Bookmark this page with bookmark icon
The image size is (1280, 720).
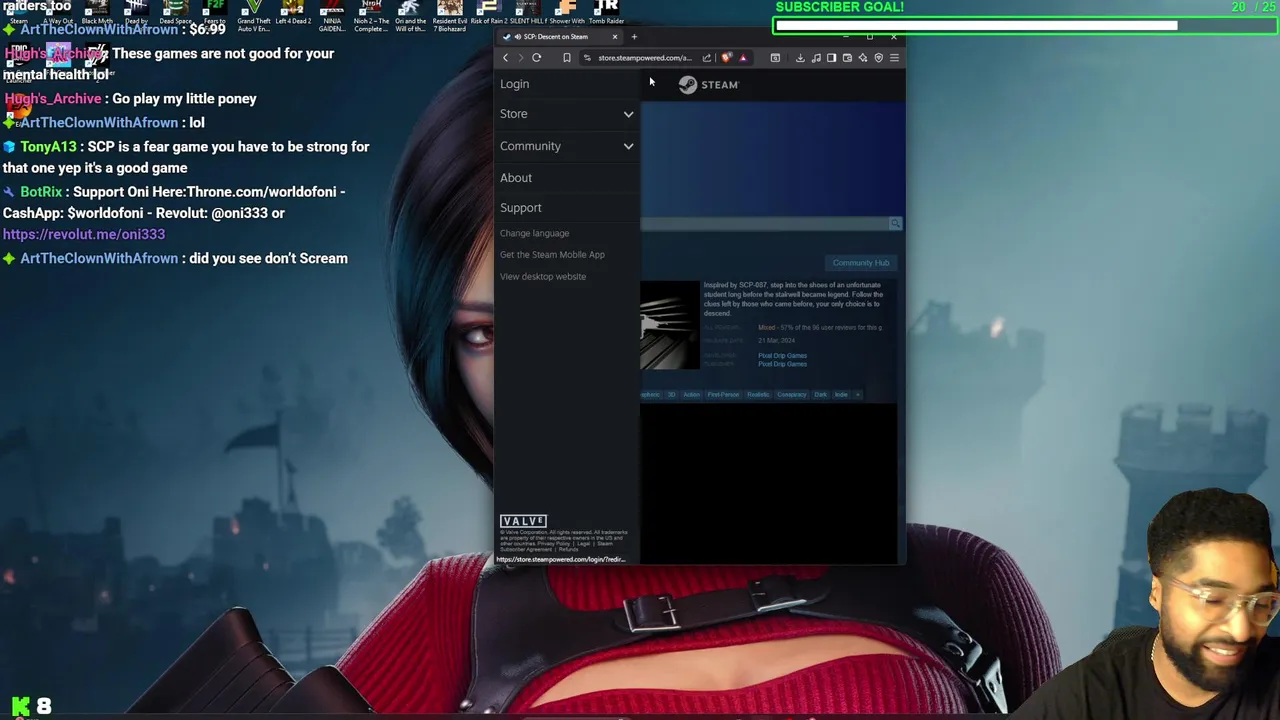pyautogui.click(x=566, y=58)
